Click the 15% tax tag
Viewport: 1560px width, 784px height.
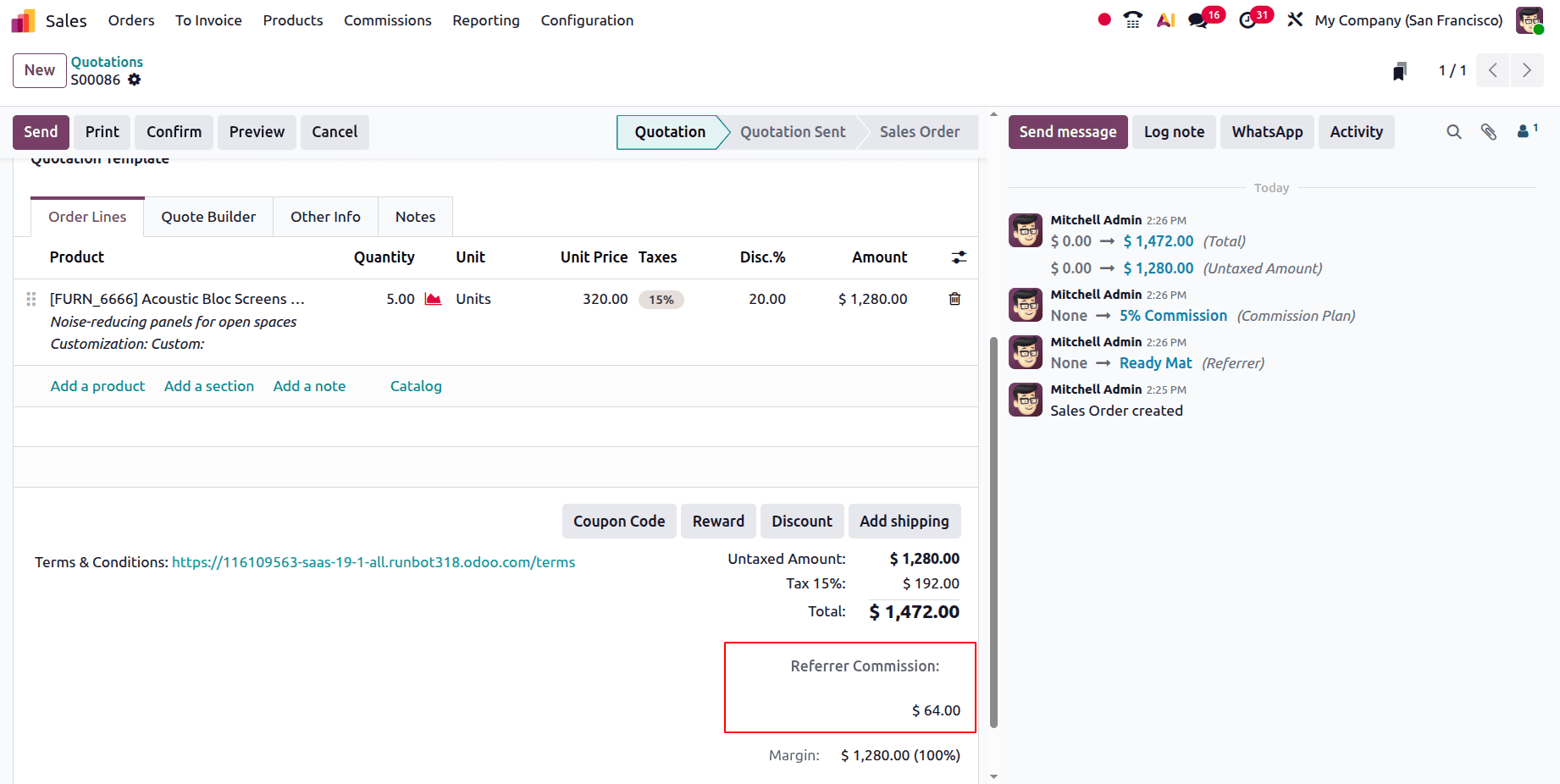pos(661,300)
